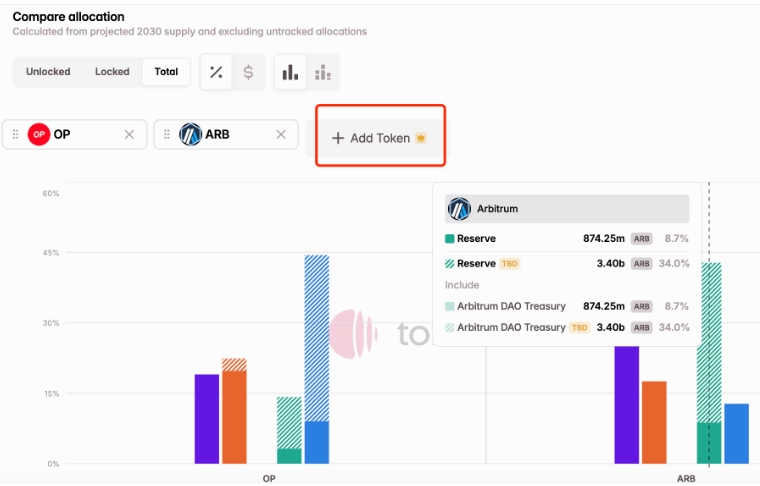Click the crown premium icon on Add Token
760x486 pixels.
[421, 138]
